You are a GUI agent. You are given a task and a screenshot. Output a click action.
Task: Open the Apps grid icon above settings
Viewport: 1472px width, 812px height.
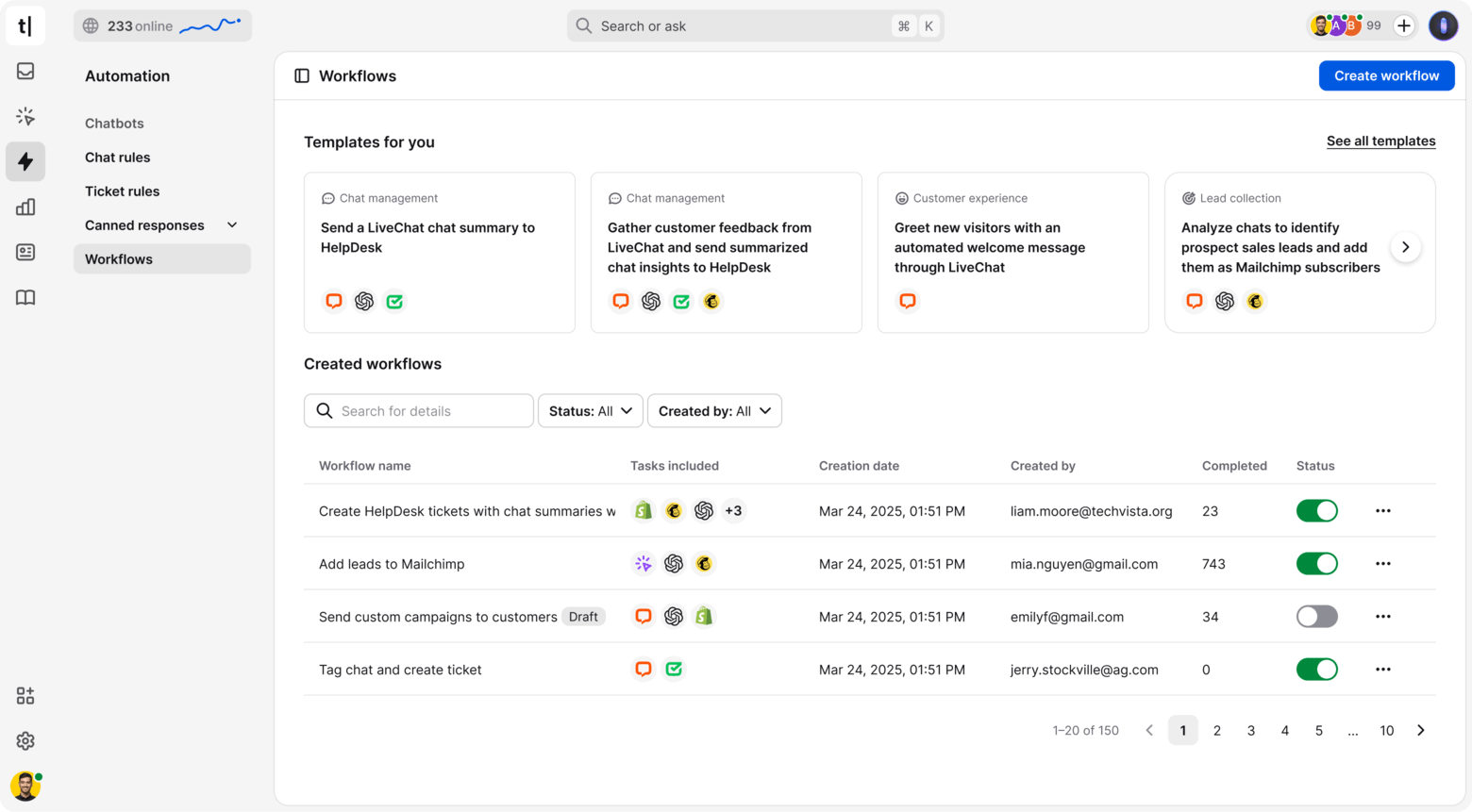click(25, 695)
